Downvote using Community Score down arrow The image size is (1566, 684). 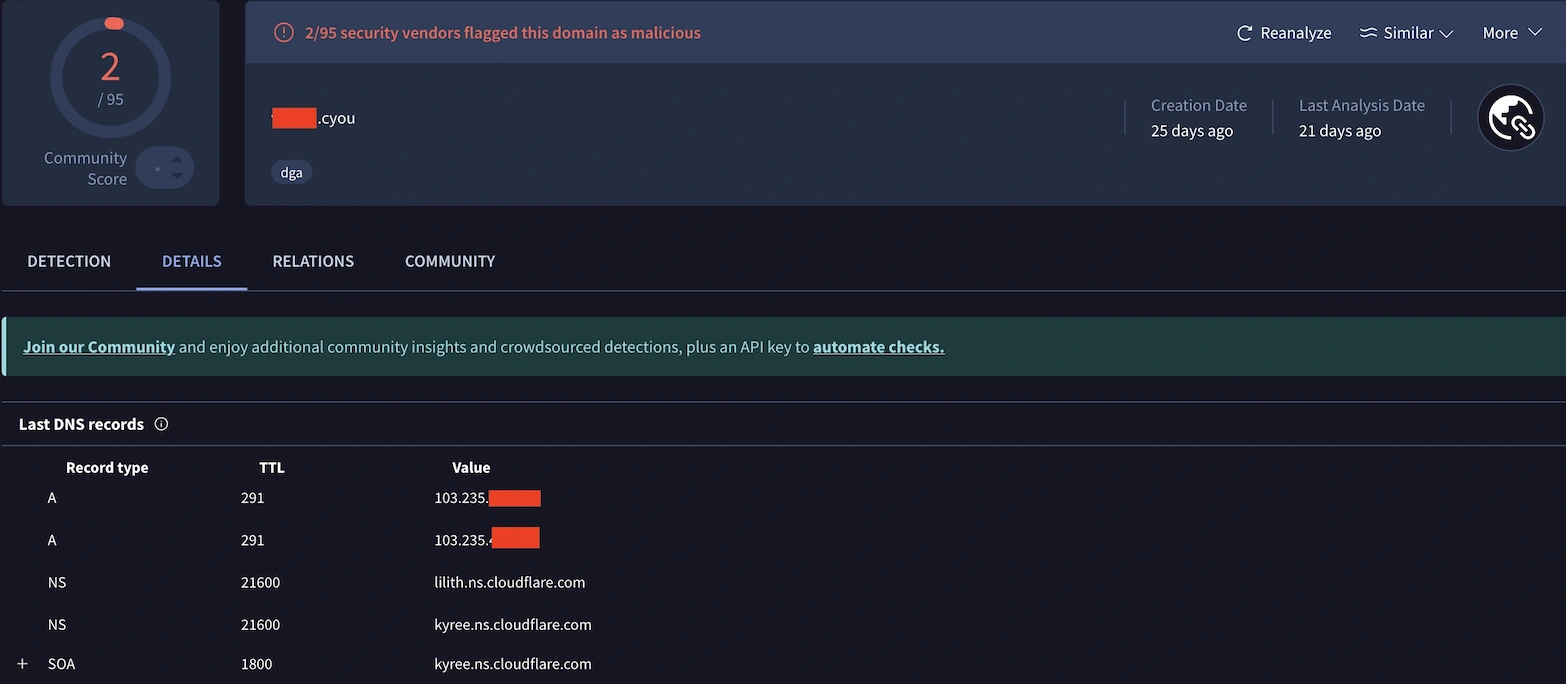[177, 176]
